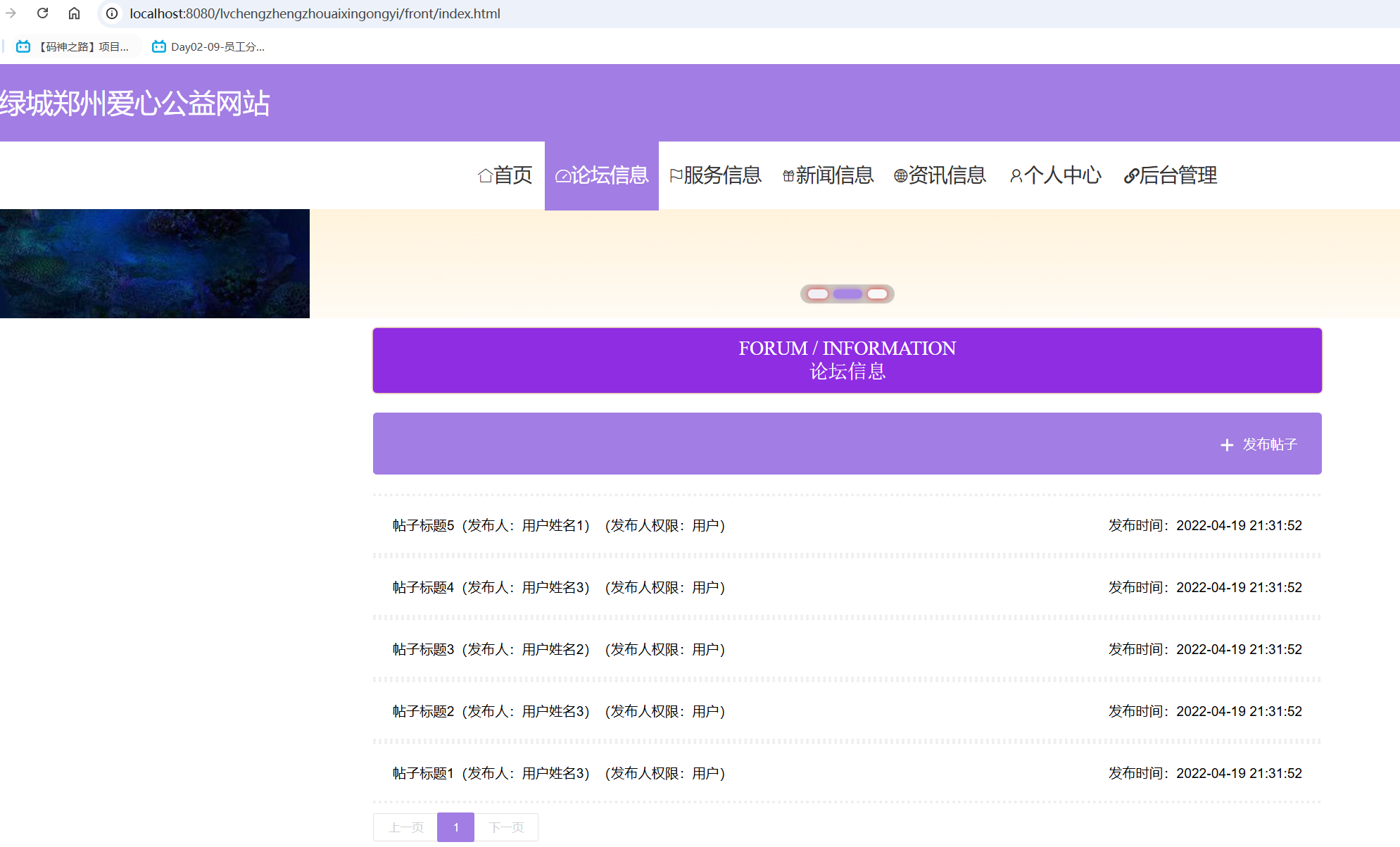1400x847 pixels.
Task: Open the 码神之路 bookmark
Action: 73,46
